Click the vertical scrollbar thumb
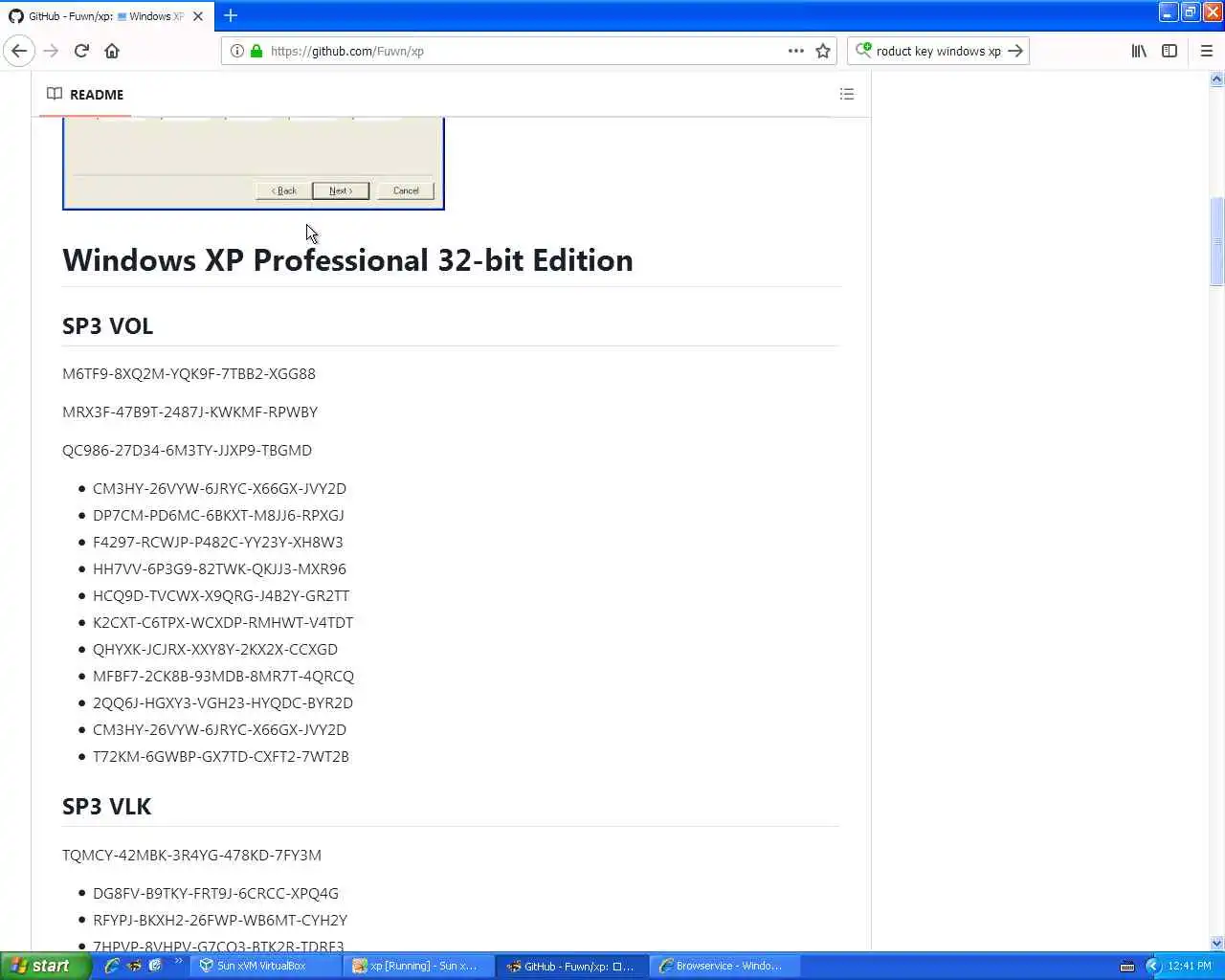Image resolution: width=1225 pixels, height=980 pixels. [x=1216, y=241]
